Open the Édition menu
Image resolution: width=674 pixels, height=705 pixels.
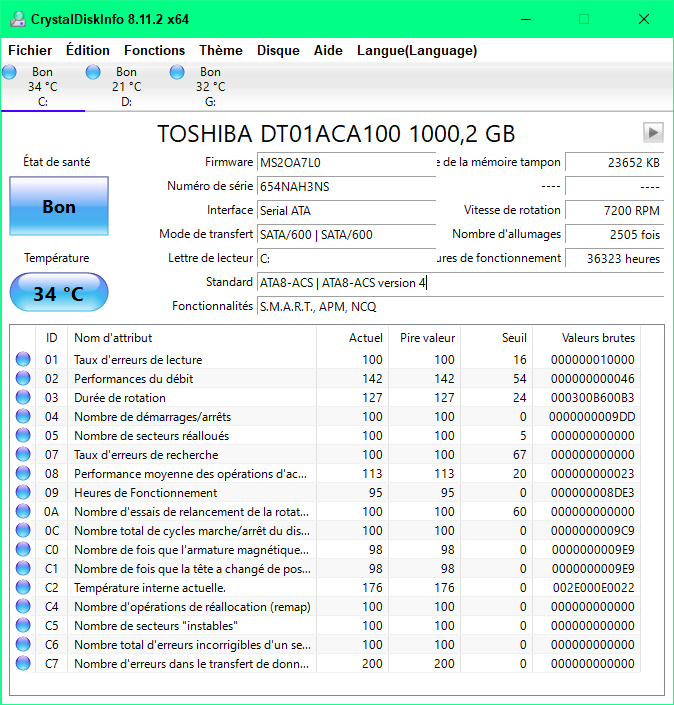(x=88, y=50)
